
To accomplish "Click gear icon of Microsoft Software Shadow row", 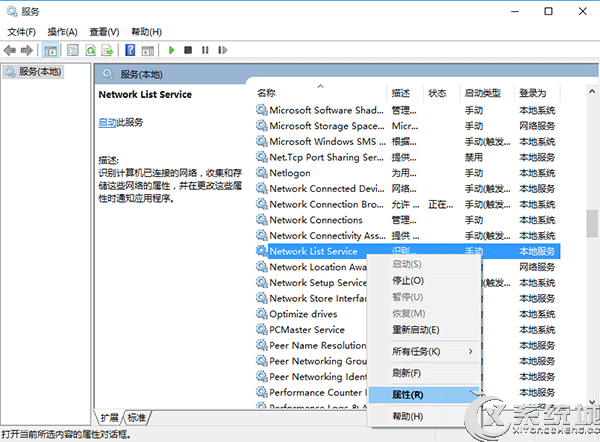I will tap(262, 110).
